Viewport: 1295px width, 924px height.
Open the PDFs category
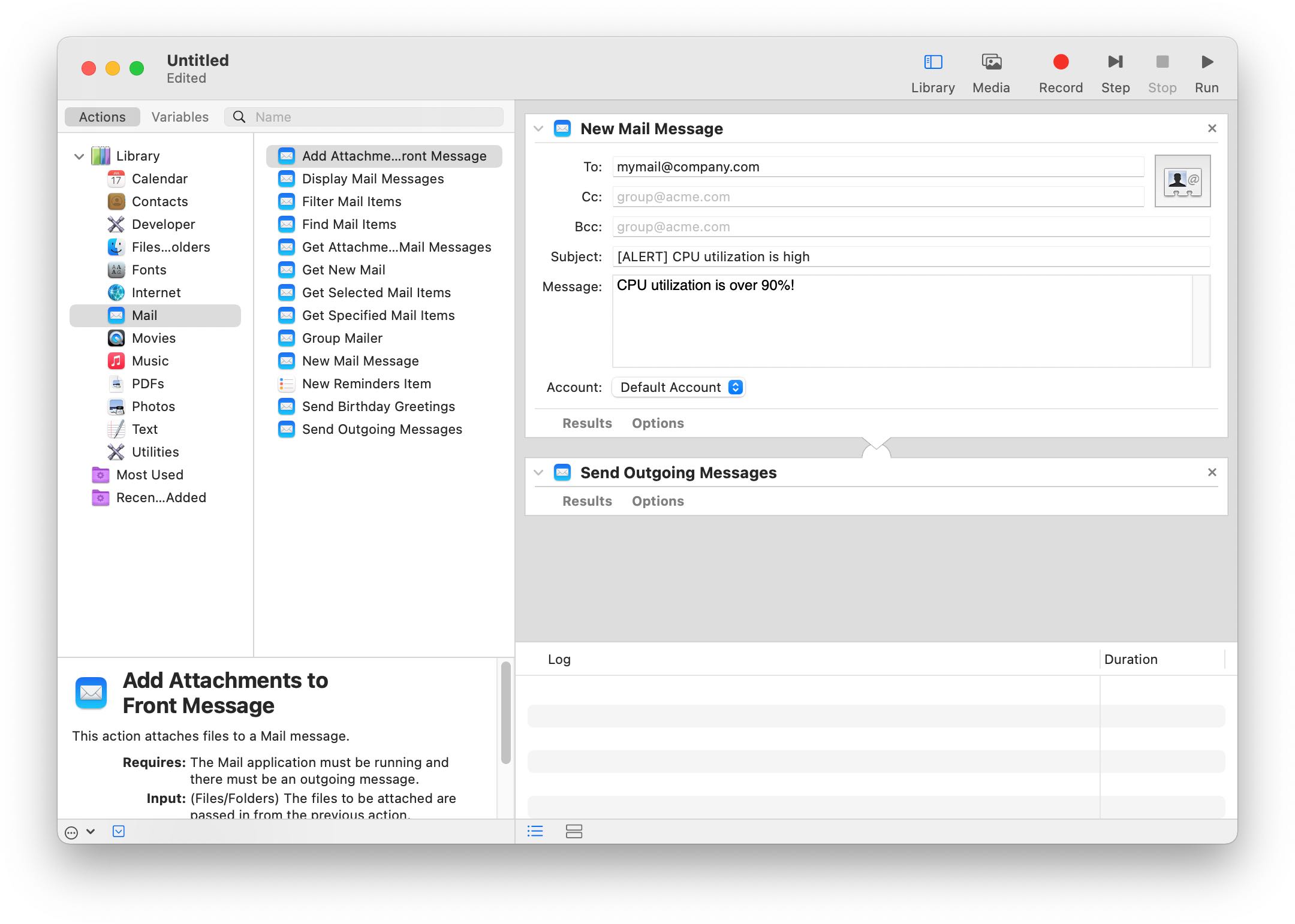[x=156, y=384]
